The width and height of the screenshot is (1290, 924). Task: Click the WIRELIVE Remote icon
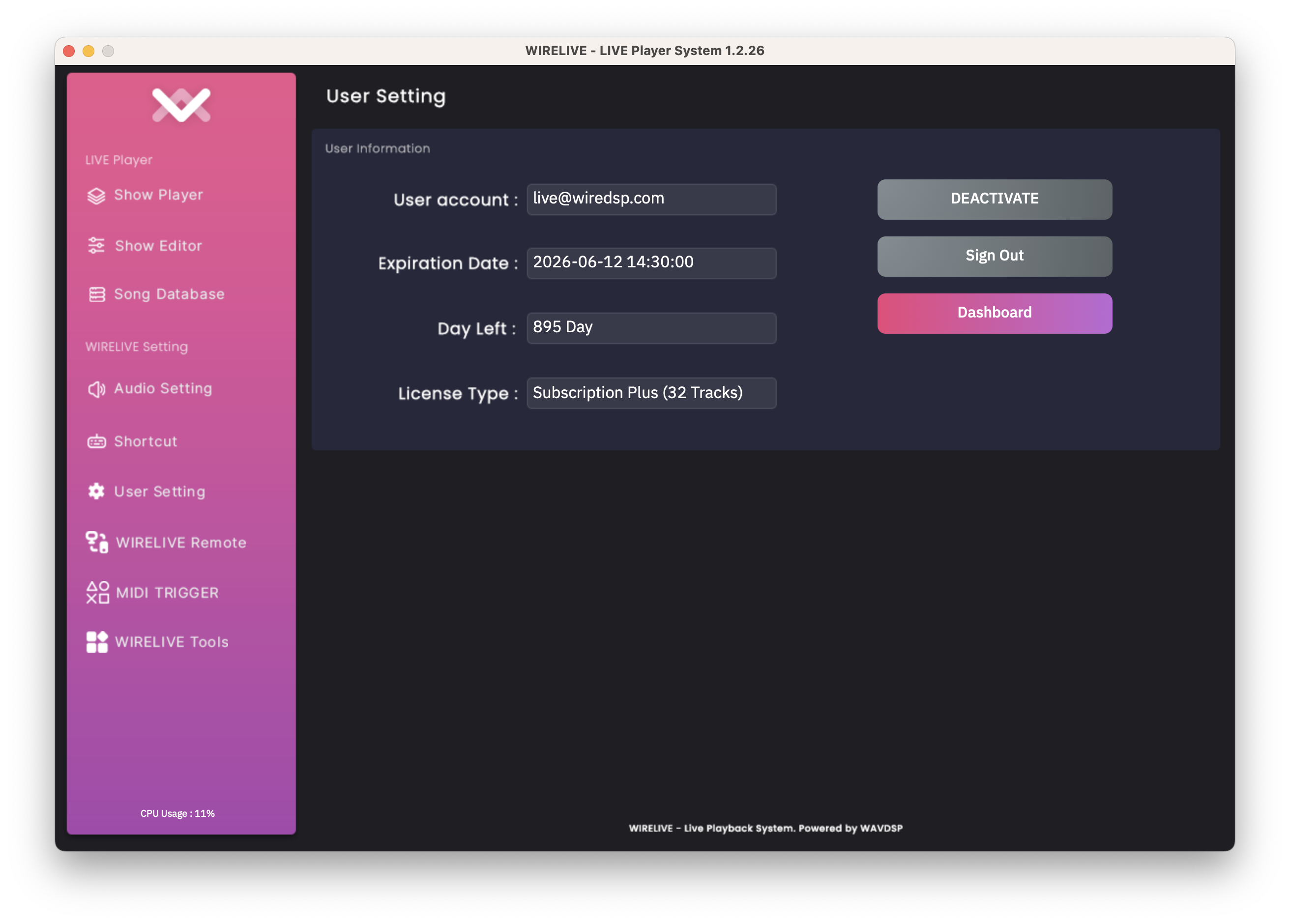pos(97,543)
